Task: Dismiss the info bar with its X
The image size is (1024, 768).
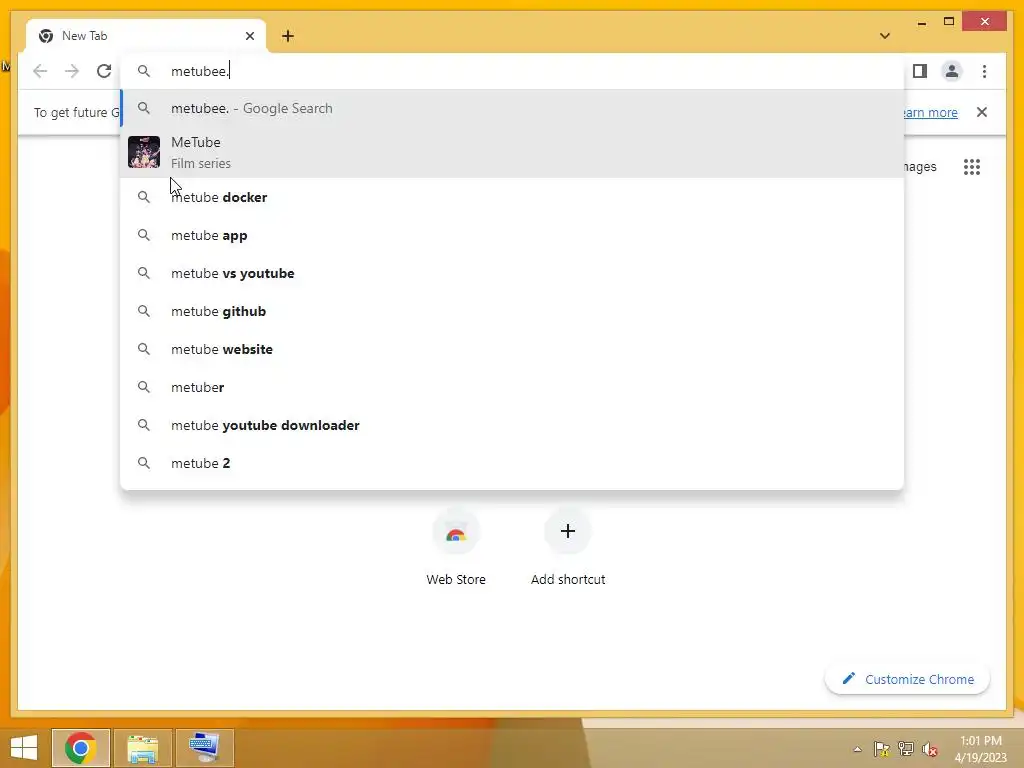Action: point(982,112)
